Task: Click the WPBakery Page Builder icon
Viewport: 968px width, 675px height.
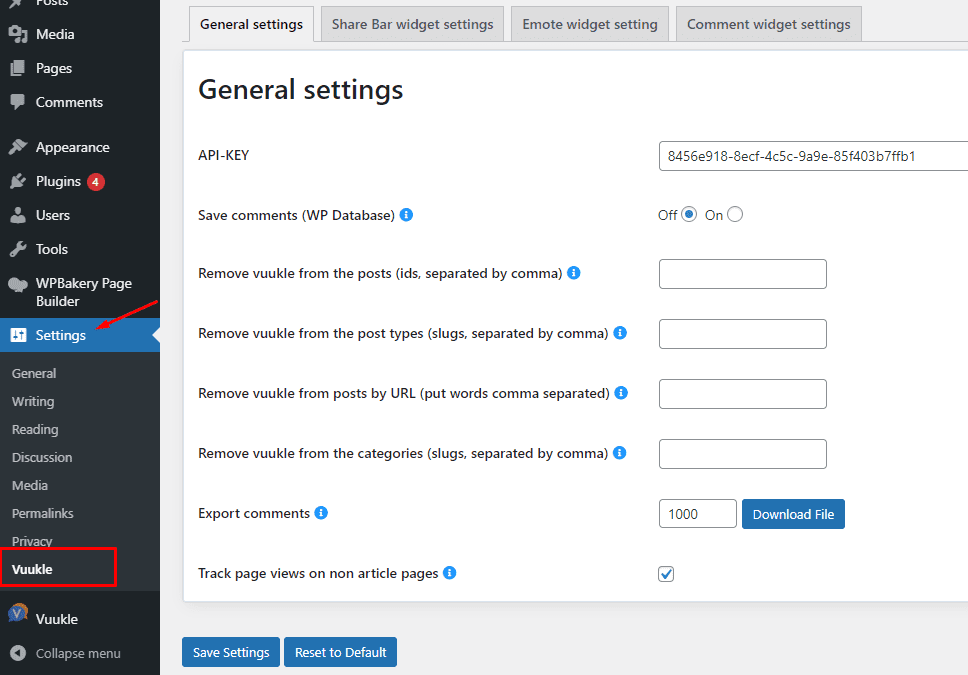Action: [18, 285]
